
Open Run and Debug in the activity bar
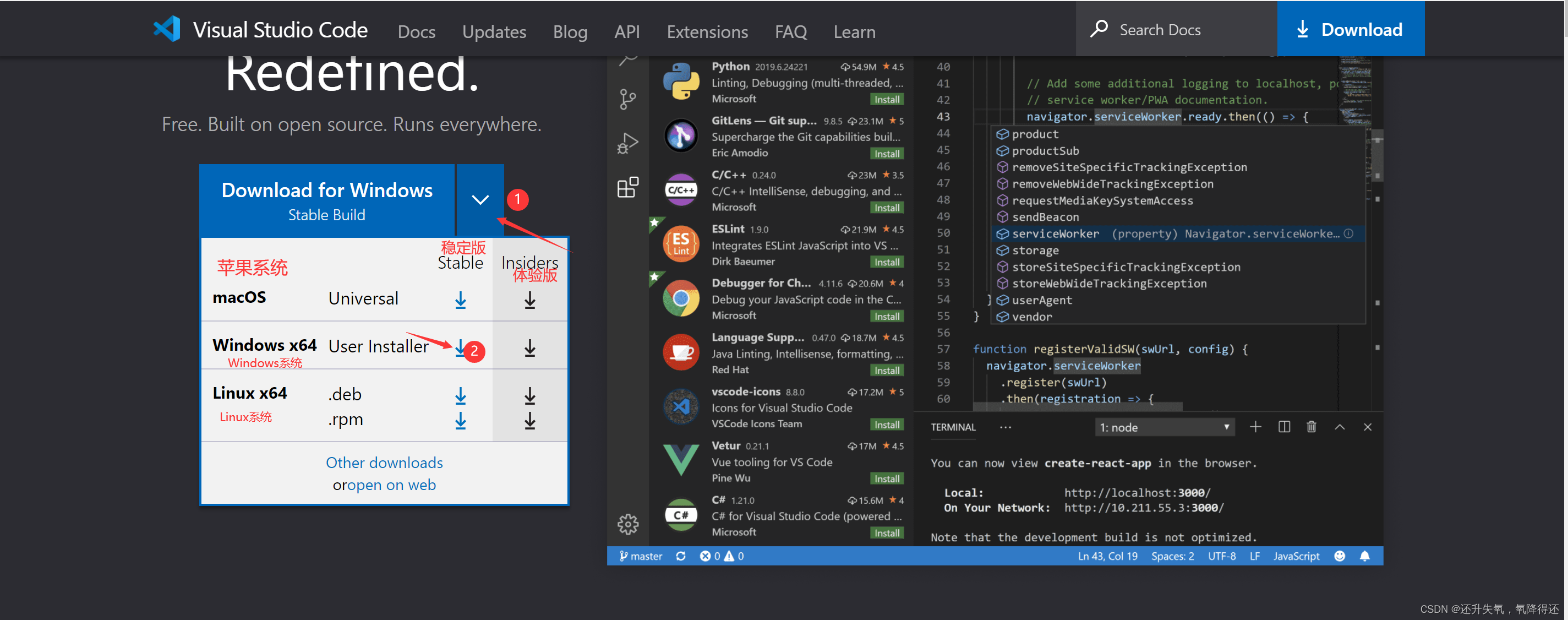coord(627,144)
